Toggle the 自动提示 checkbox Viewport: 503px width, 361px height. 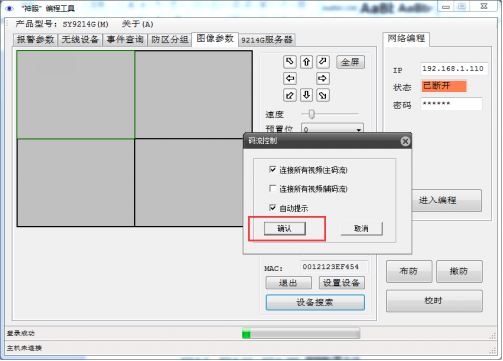click(x=272, y=208)
